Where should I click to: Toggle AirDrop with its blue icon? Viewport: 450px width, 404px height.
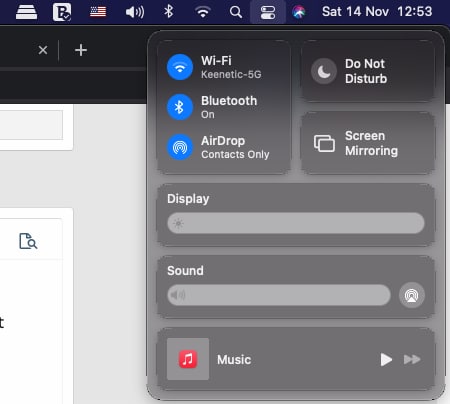(180, 147)
